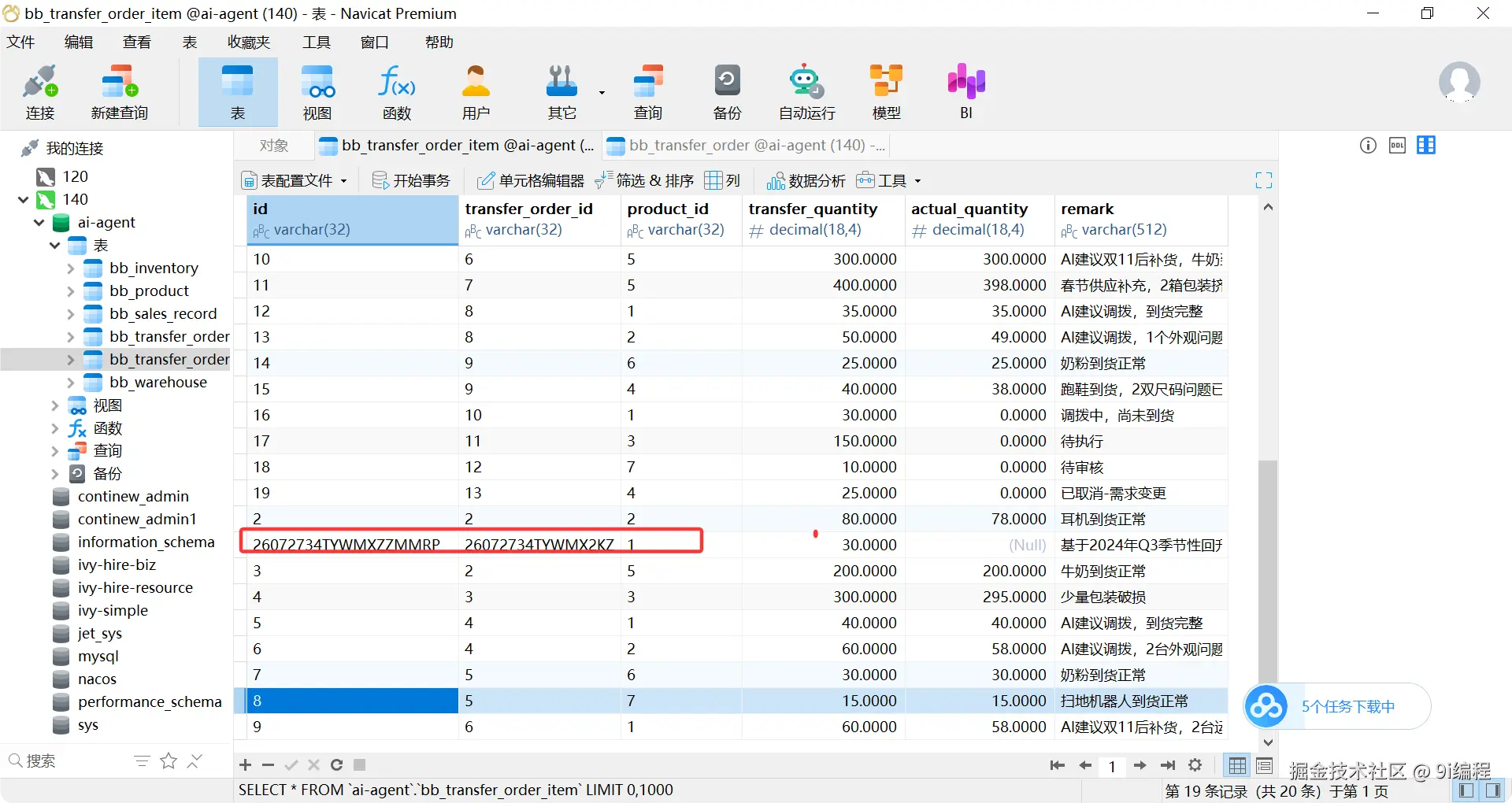Toggle the information pane icon

click(1369, 145)
